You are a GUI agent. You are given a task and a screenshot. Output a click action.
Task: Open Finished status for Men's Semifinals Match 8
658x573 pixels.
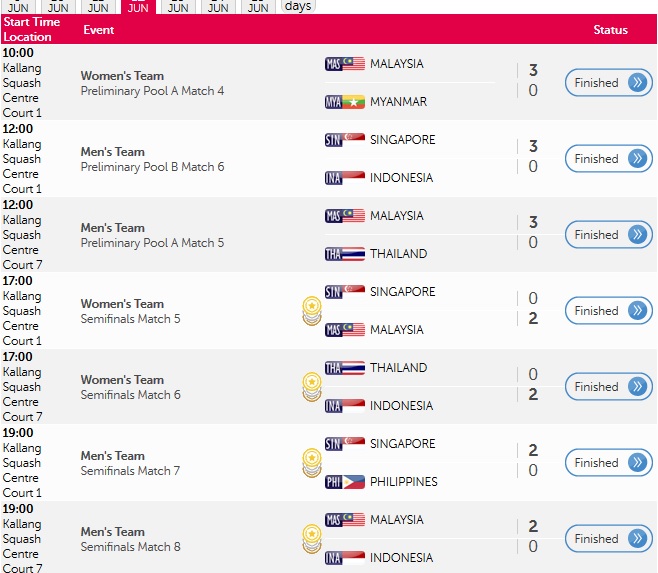coord(608,539)
